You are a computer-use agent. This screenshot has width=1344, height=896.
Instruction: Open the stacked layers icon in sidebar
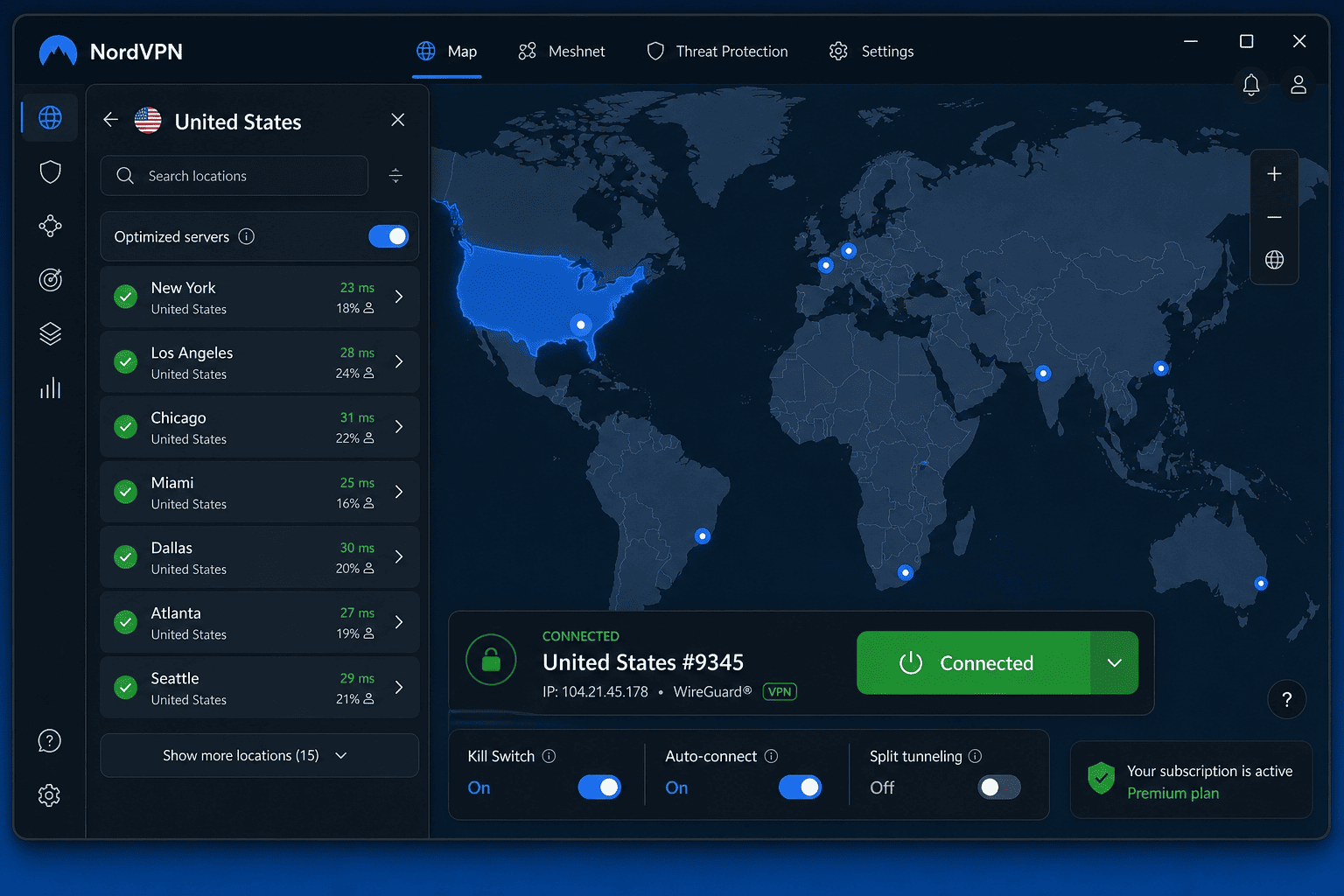tap(50, 334)
